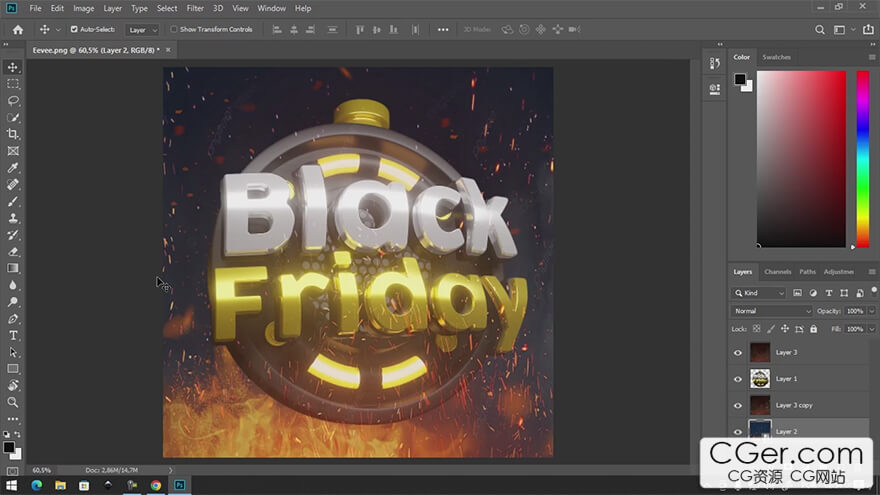Toggle the Auto-Select checkbox

pyautogui.click(x=74, y=29)
